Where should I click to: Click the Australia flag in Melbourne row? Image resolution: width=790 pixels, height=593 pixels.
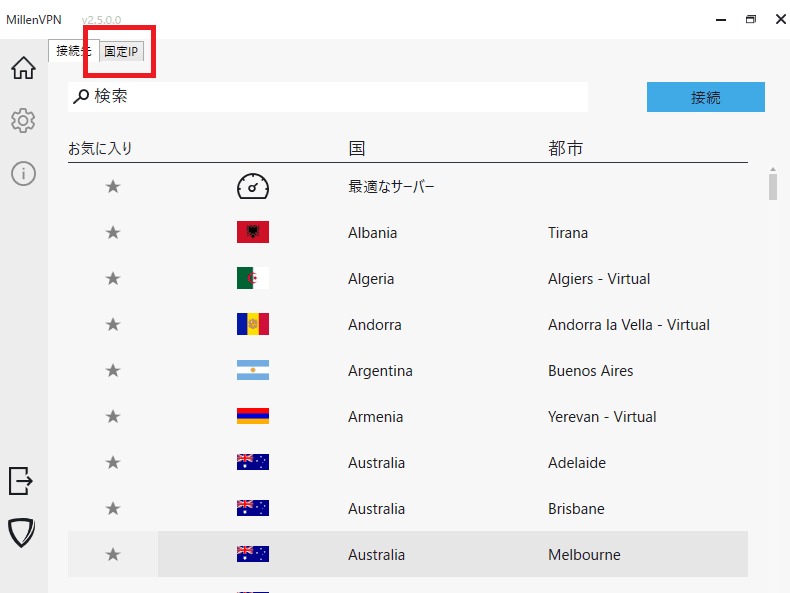253,554
